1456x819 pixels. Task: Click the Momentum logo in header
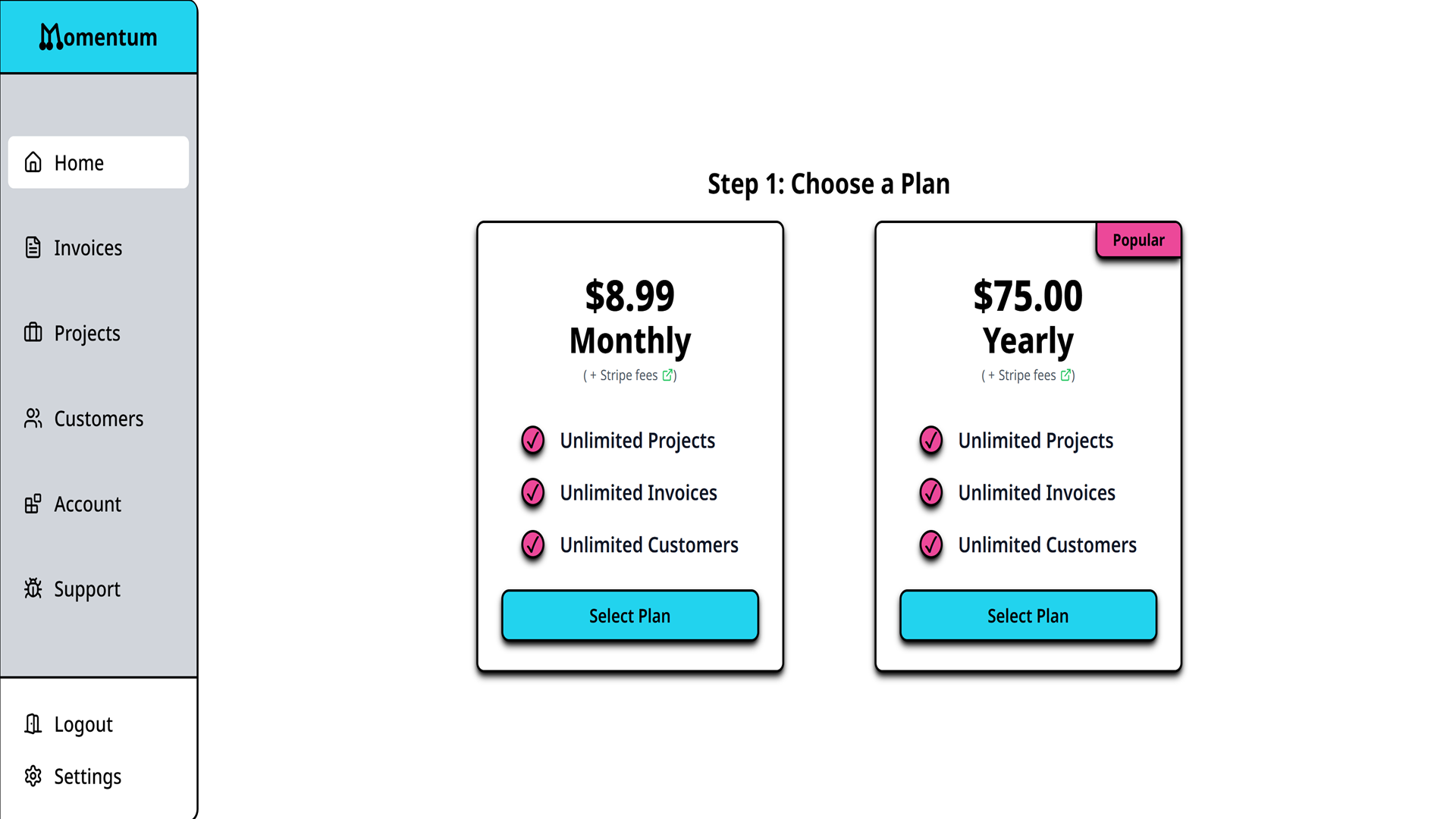[x=99, y=36]
